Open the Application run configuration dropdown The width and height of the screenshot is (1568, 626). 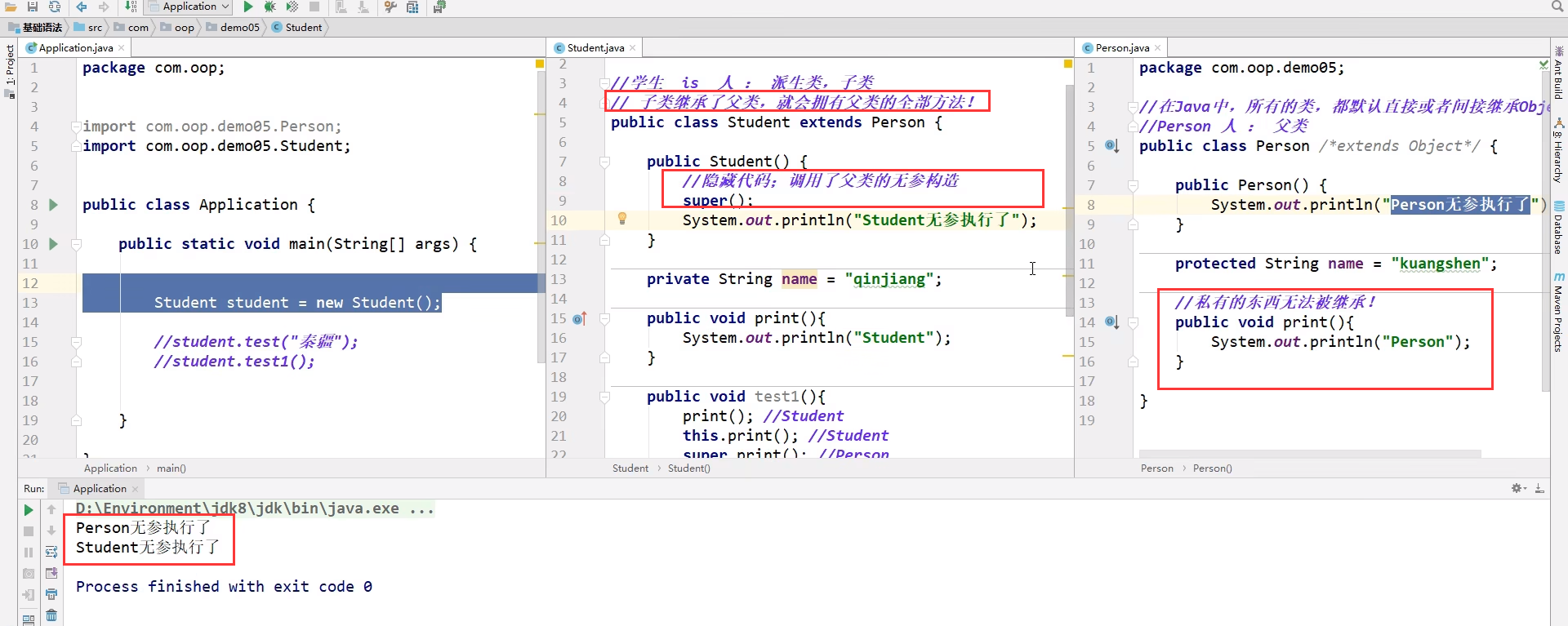[x=189, y=7]
